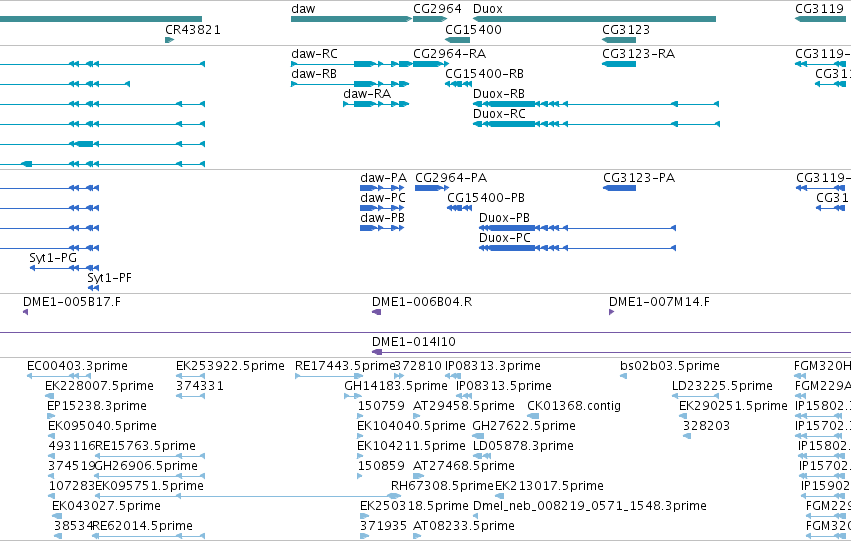This screenshot has height=541, width=851.
Task: Select the AT29458.5prime EST
Action: point(417,416)
